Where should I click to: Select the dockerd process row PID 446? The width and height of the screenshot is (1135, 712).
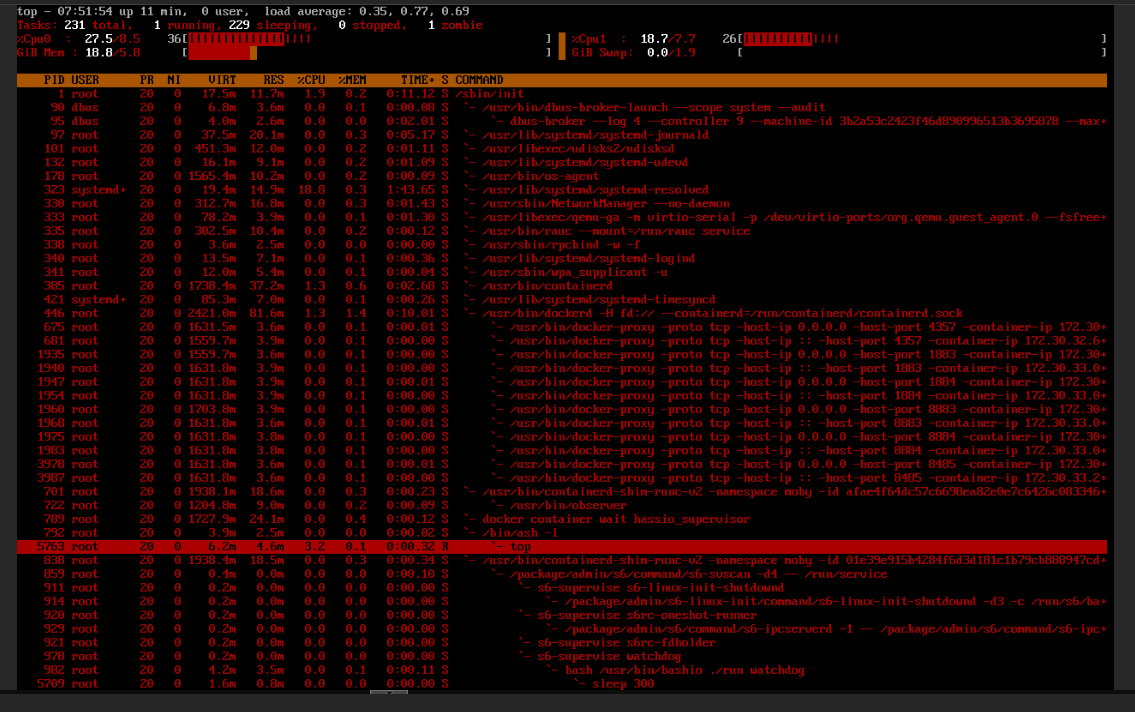pos(562,314)
